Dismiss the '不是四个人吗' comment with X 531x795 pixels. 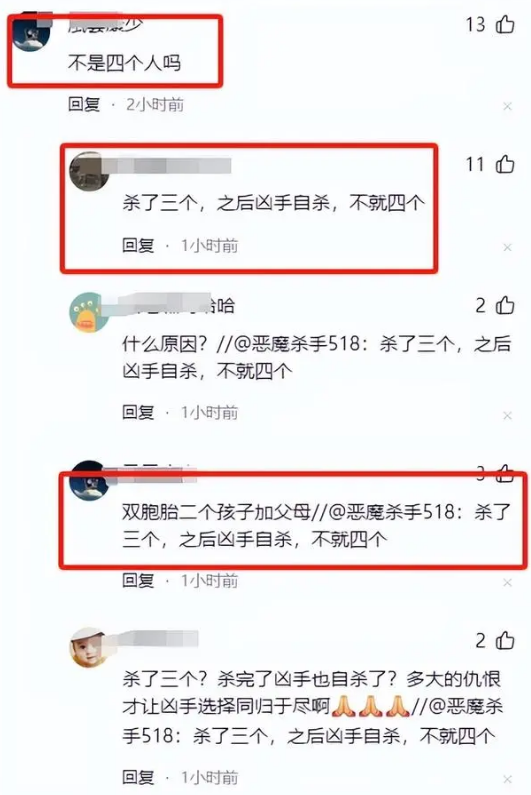[x=507, y=106]
